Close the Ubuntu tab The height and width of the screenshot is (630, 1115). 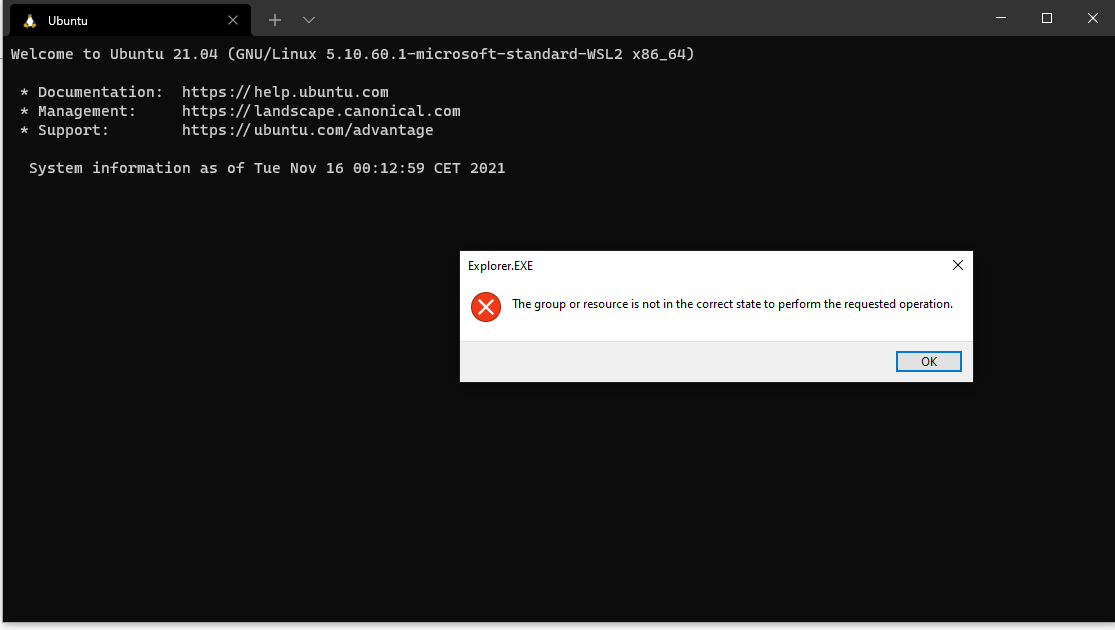coord(233,20)
